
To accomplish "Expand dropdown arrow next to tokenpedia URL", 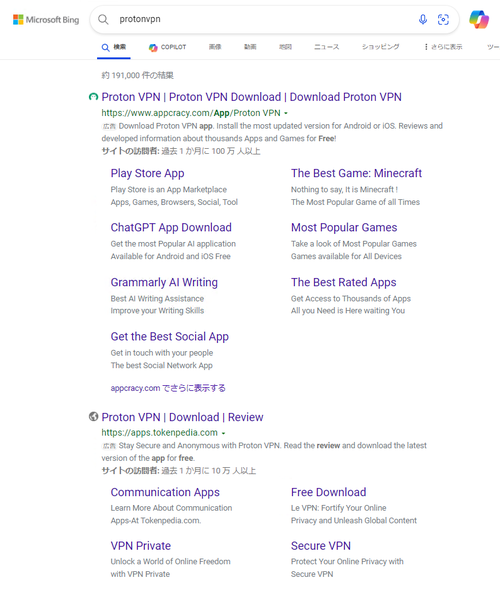I will [223, 433].
